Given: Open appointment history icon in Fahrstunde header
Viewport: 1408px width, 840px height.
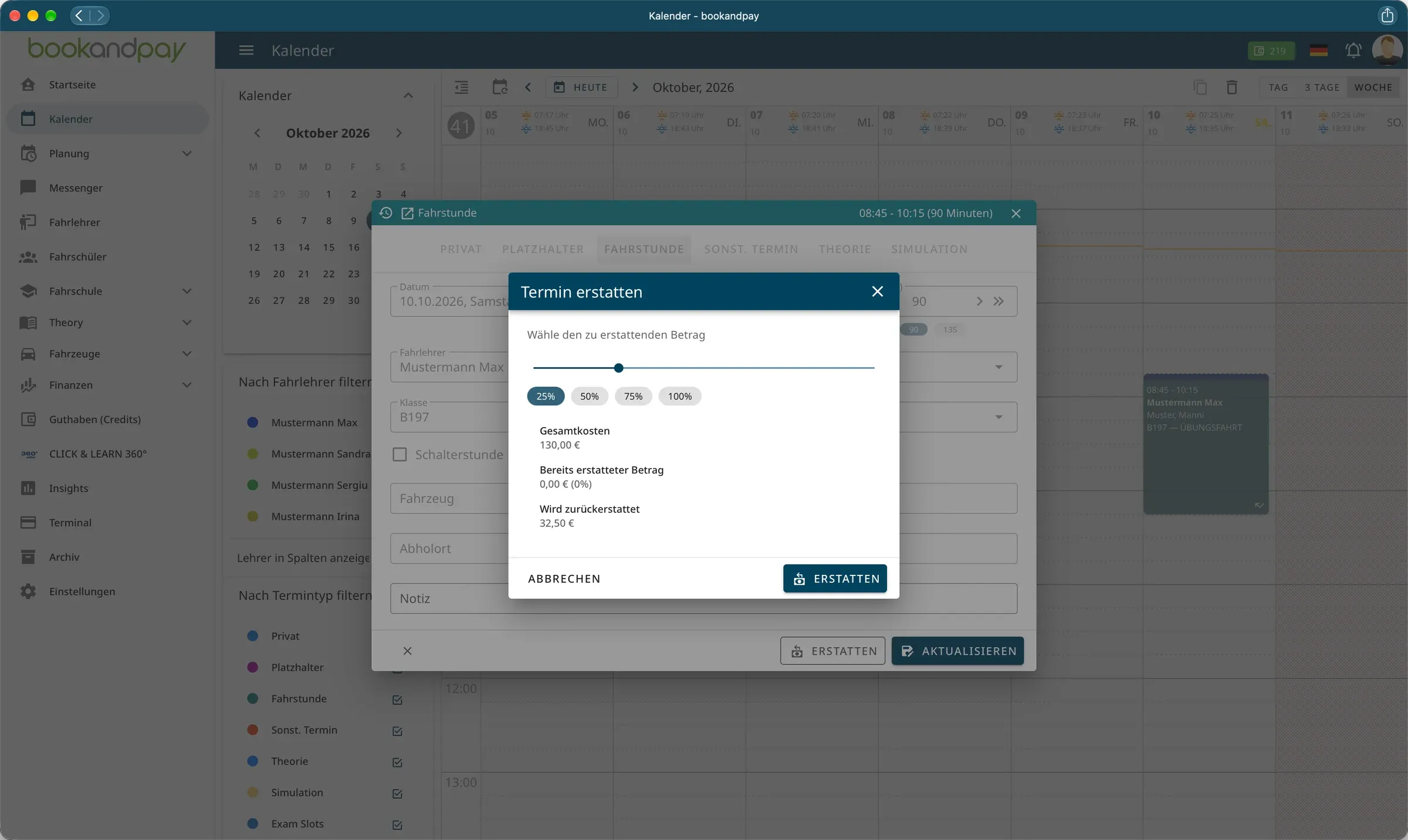Looking at the screenshot, I should pyautogui.click(x=385, y=213).
